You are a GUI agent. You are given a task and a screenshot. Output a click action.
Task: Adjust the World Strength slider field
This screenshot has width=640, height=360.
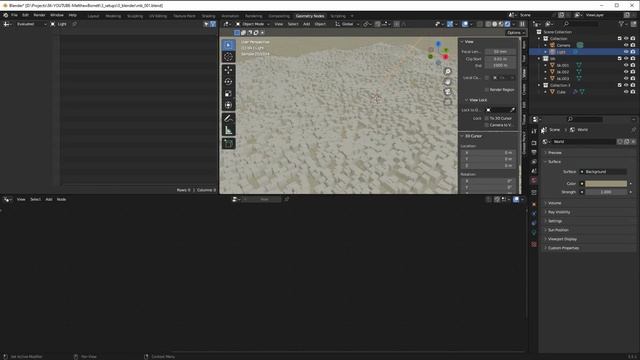[x=606, y=192]
